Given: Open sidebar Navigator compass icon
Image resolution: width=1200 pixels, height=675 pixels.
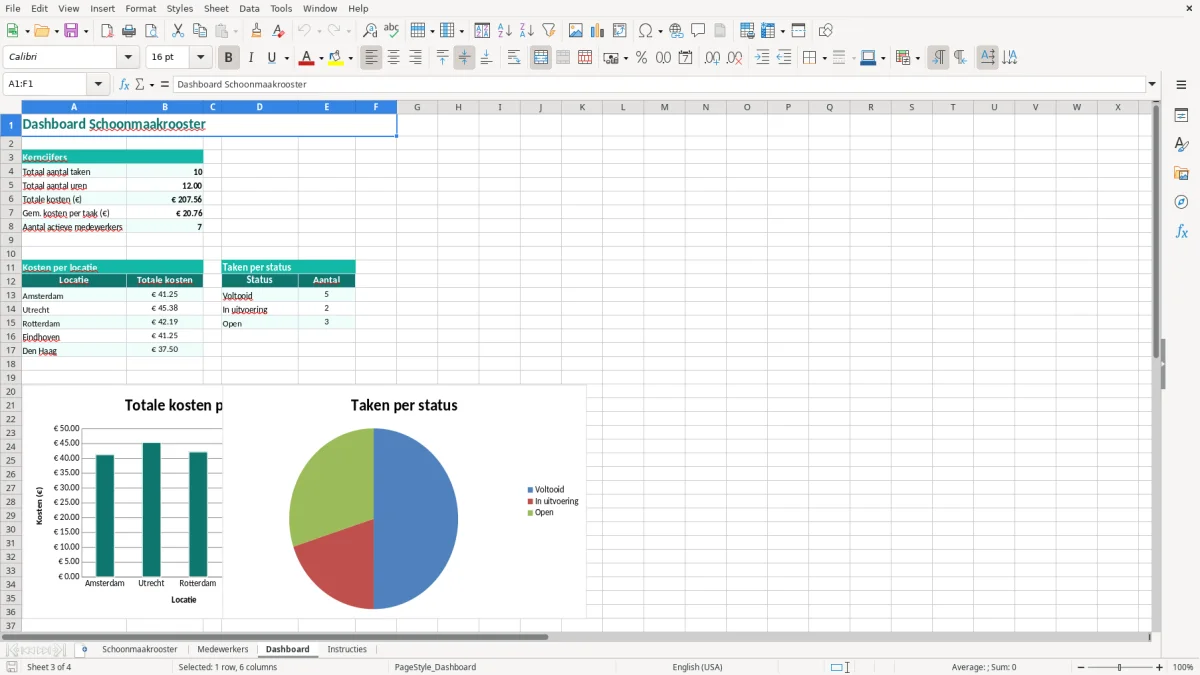Looking at the screenshot, I should pyautogui.click(x=1181, y=202).
